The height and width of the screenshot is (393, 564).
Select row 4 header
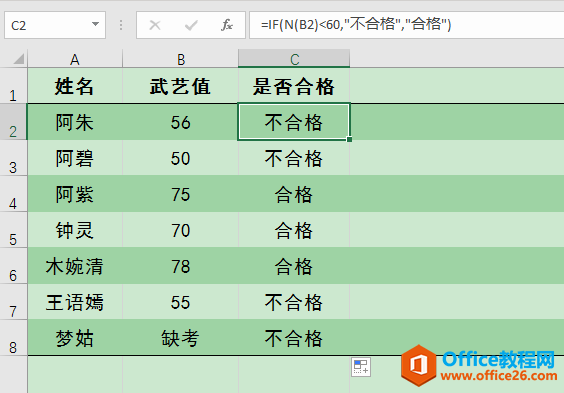(13, 194)
